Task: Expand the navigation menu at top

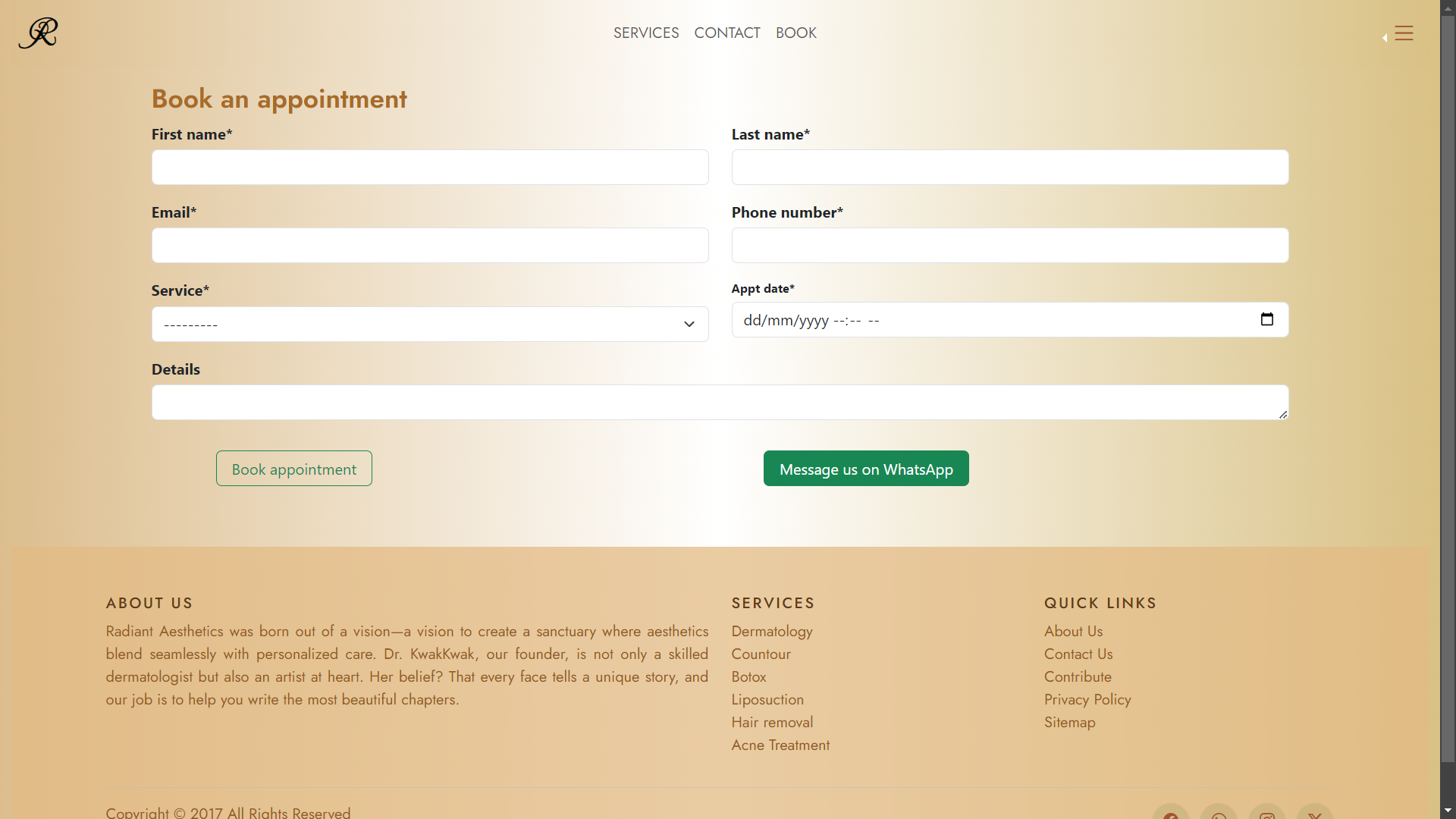Action: tap(1404, 32)
